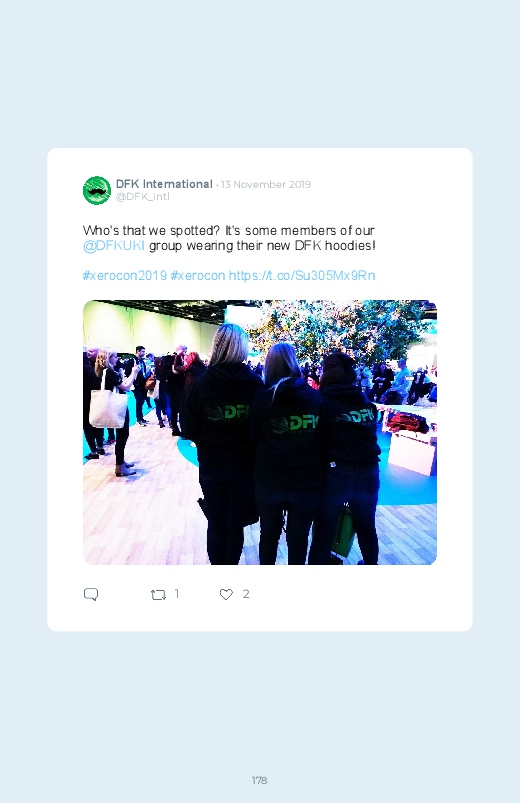Open the tweet photo of DFK hoodies

[260, 432]
